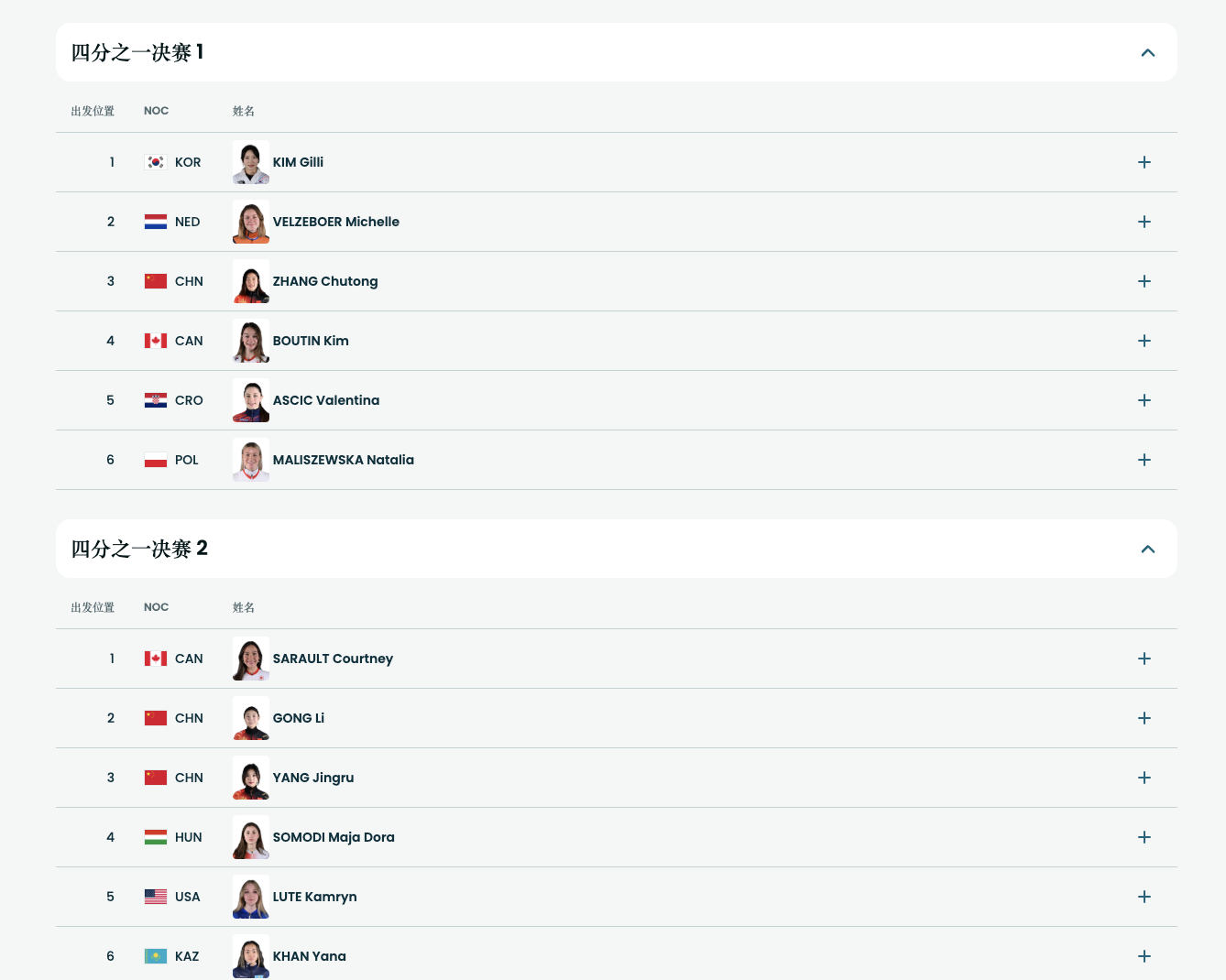Open details plus for ZHANG Chutong
This screenshot has width=1226, height=980.
point(1144,281)
